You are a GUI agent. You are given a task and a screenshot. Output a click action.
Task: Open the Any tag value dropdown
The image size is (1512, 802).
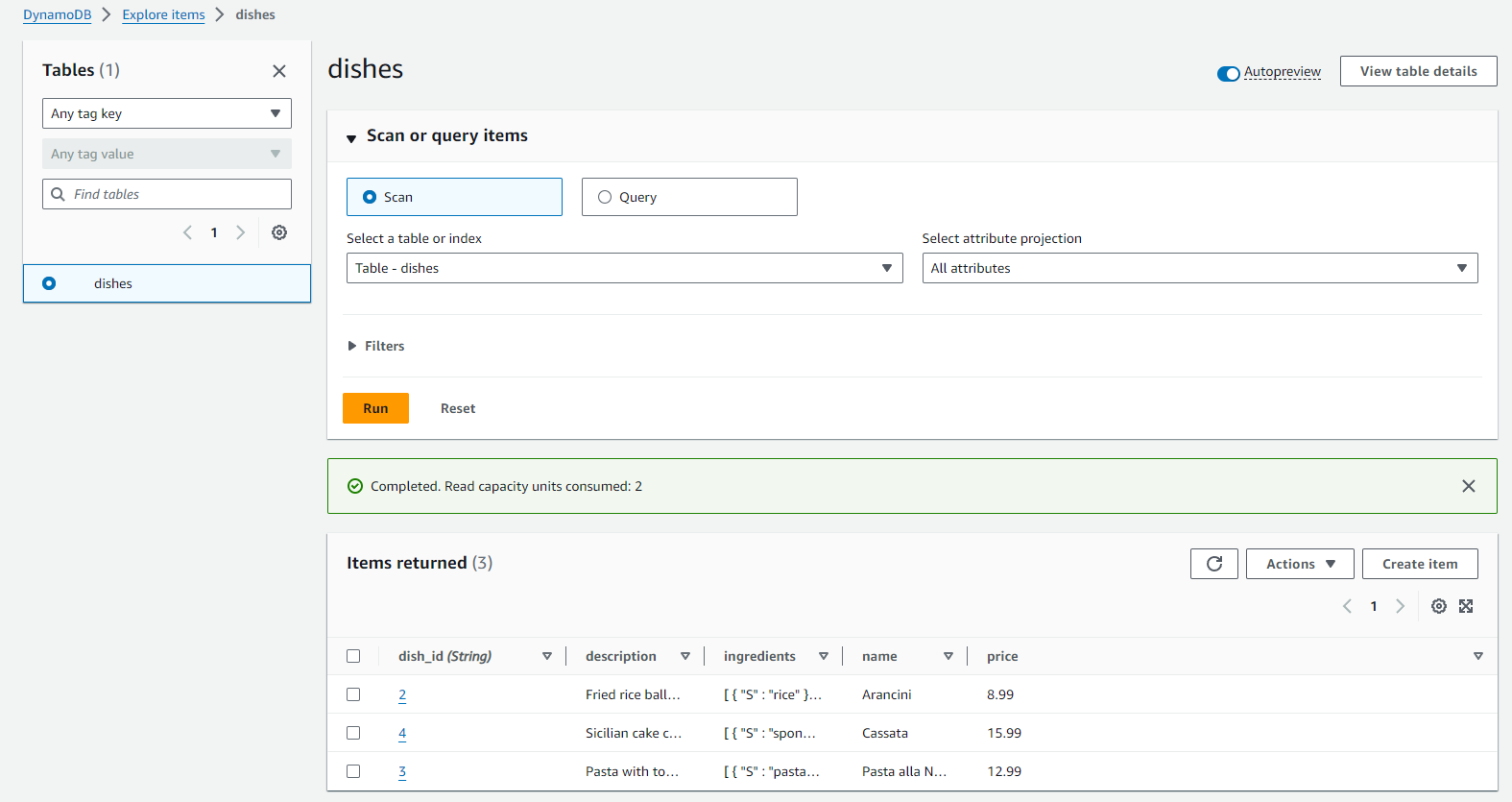pos(167,154)
